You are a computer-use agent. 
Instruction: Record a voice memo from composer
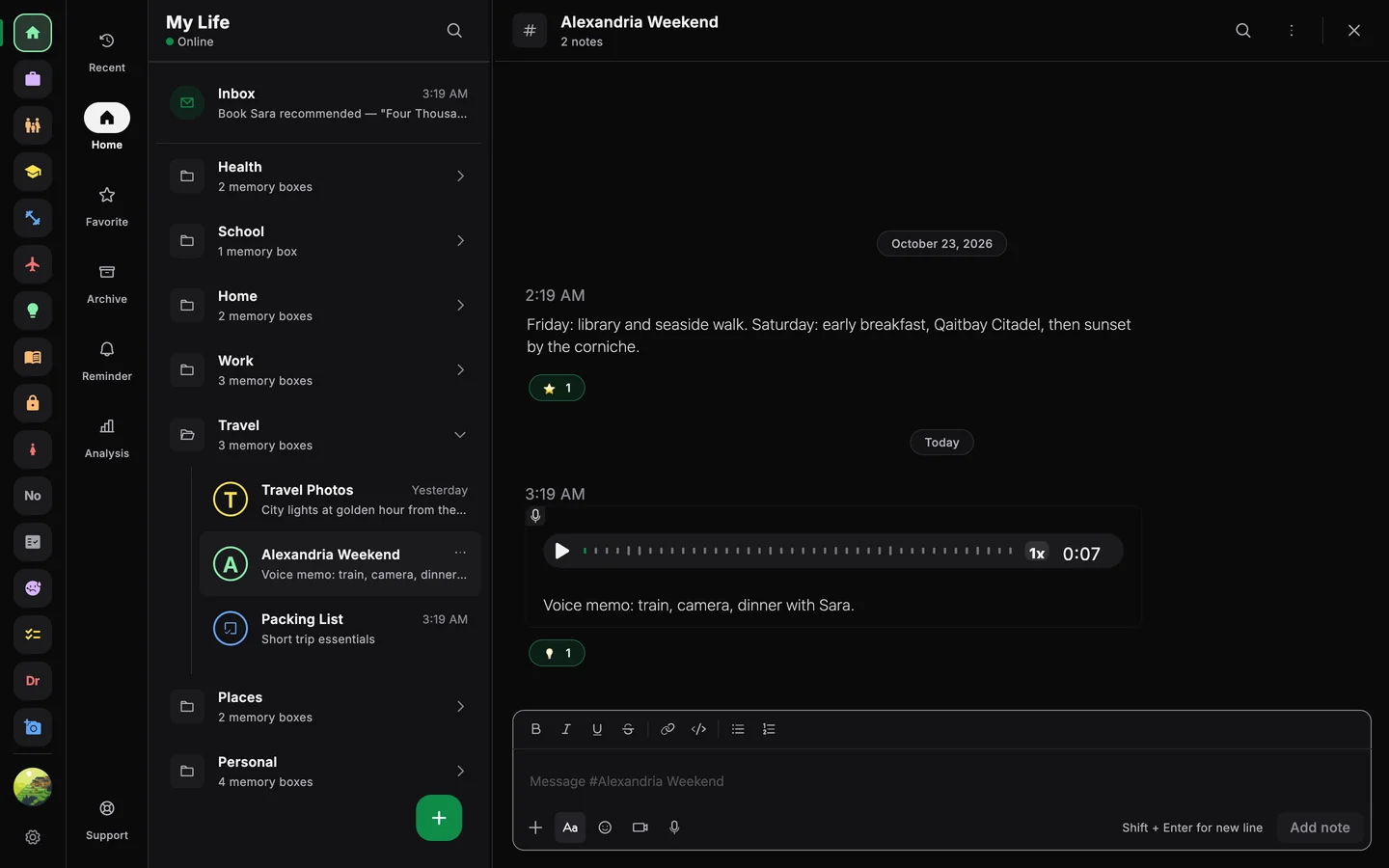[674, 827]
